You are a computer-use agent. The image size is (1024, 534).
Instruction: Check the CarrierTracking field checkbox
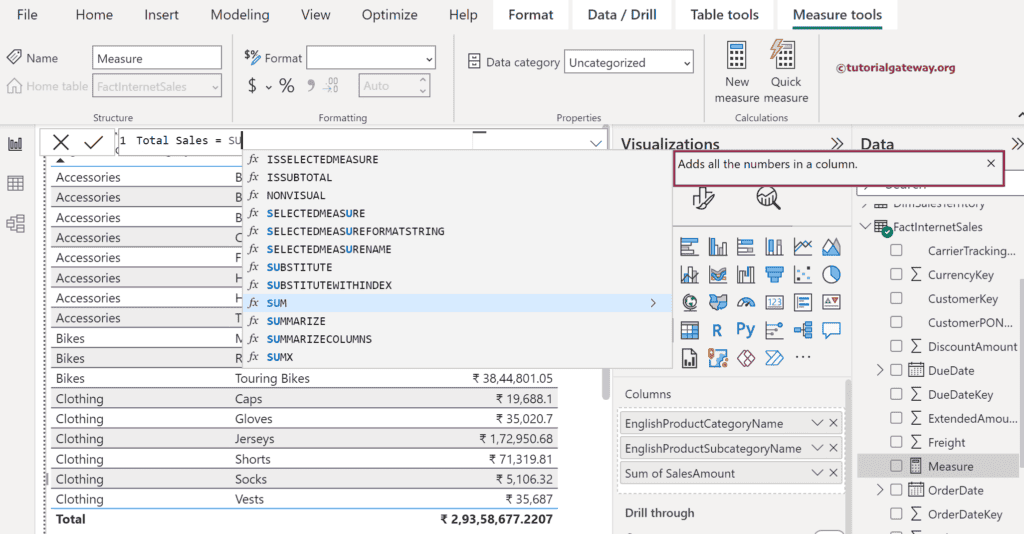pyautogui.click(x=896, y=250)
